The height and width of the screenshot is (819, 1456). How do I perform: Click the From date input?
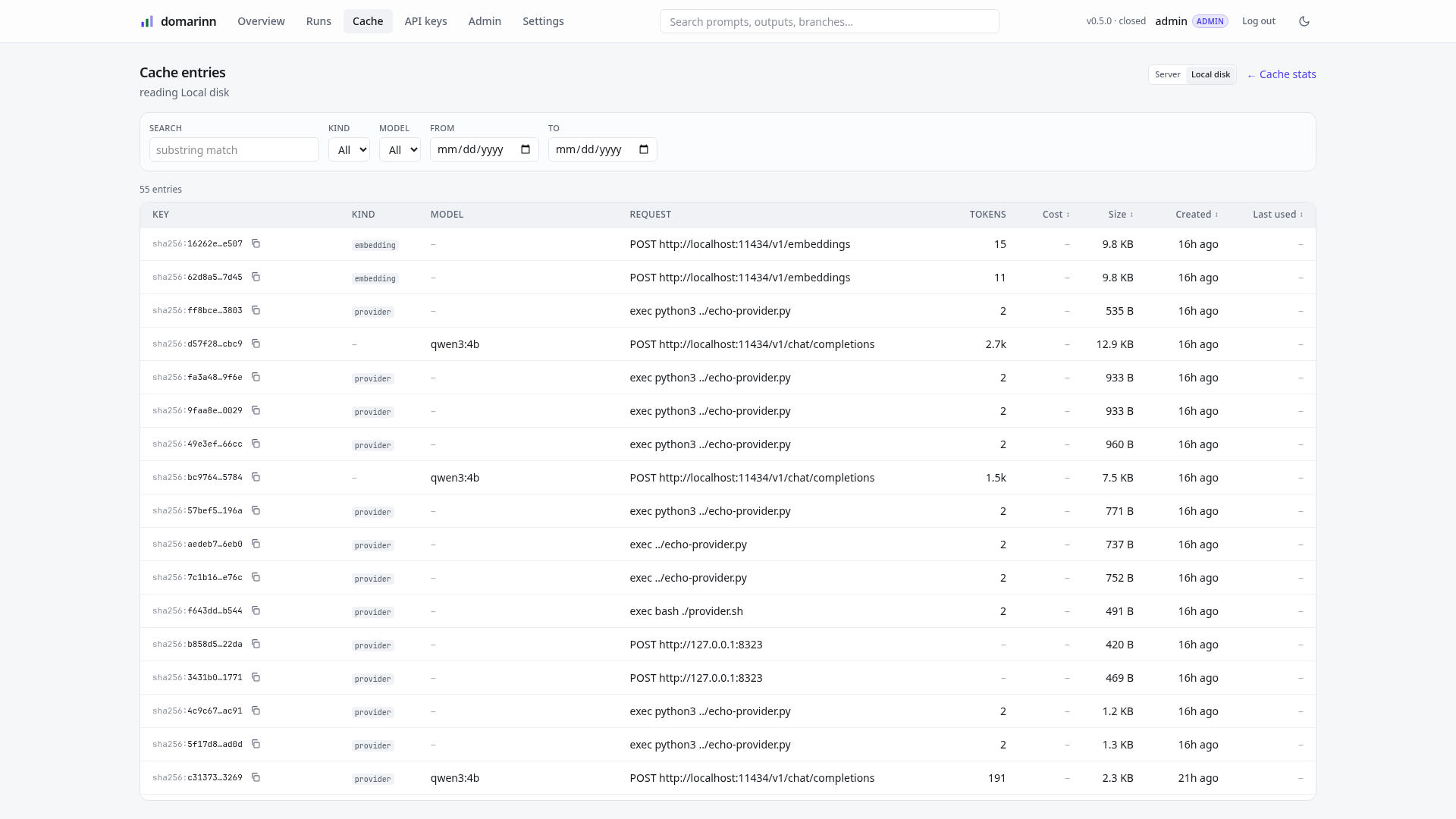pos(484,149)
